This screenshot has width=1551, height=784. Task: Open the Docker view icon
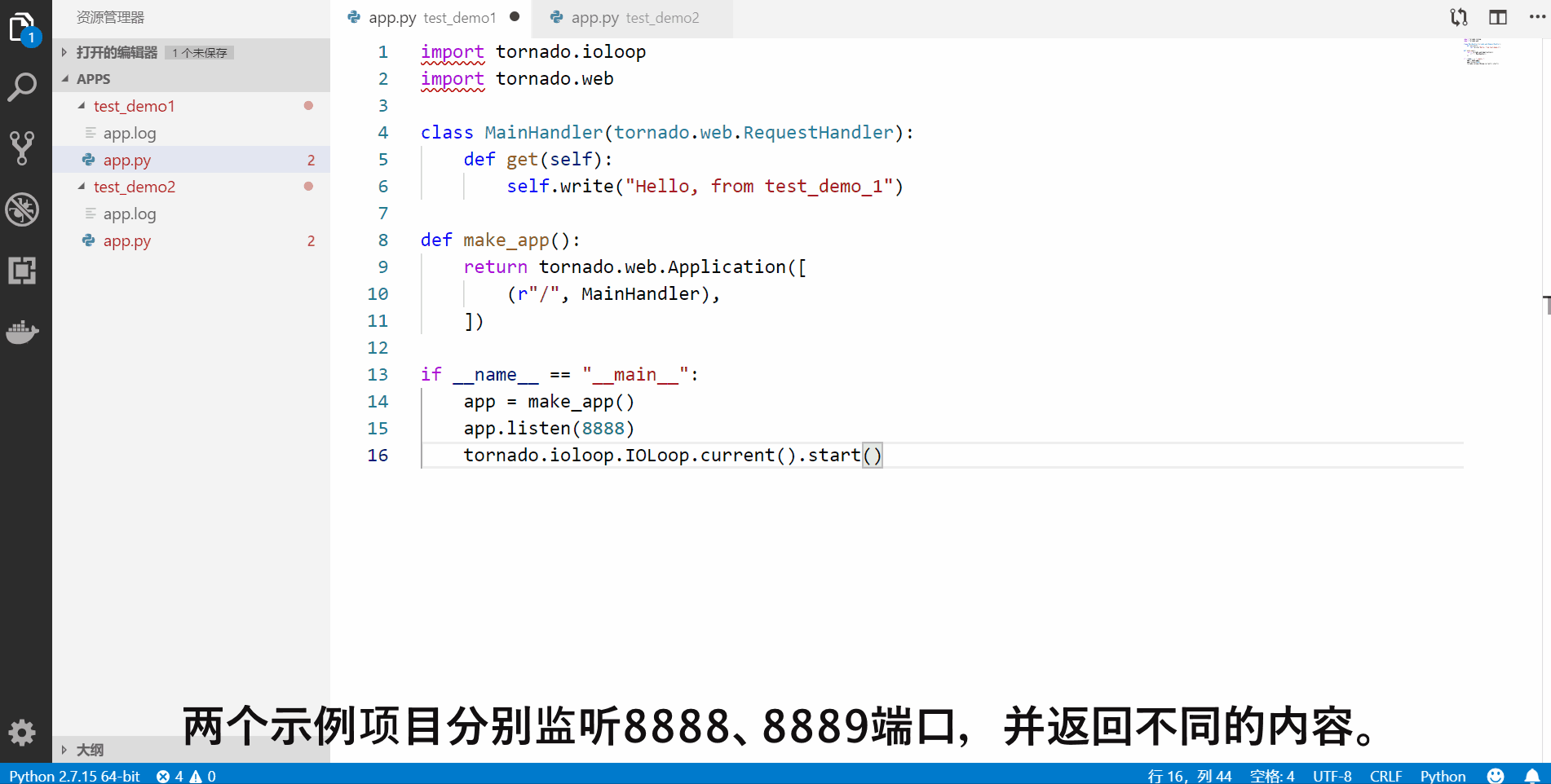click(x=22, y=332)
